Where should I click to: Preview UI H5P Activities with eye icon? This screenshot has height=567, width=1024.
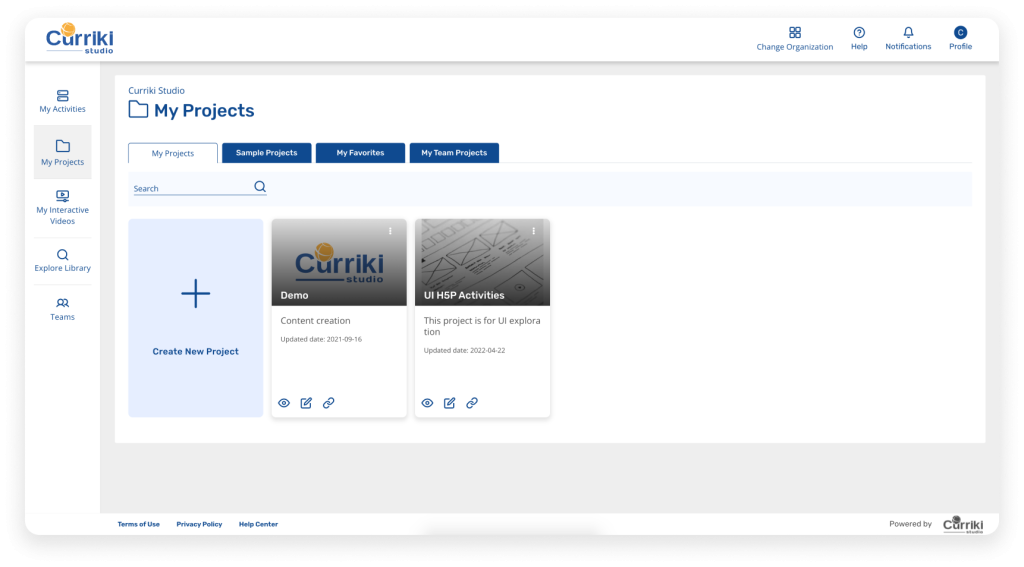427,403
